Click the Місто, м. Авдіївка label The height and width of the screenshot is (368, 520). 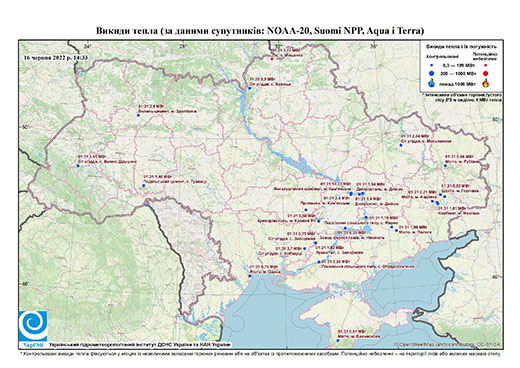(x=419, y=197)
